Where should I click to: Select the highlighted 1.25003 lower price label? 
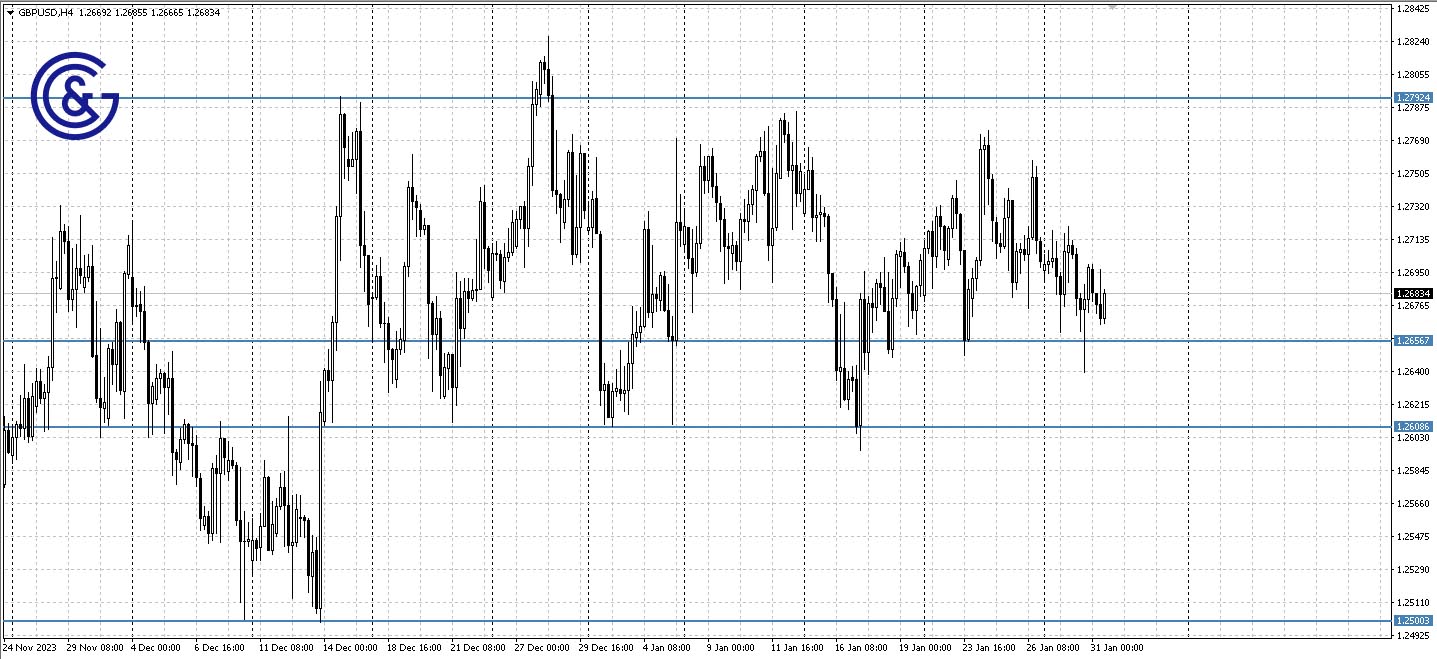pos(1415,620)
